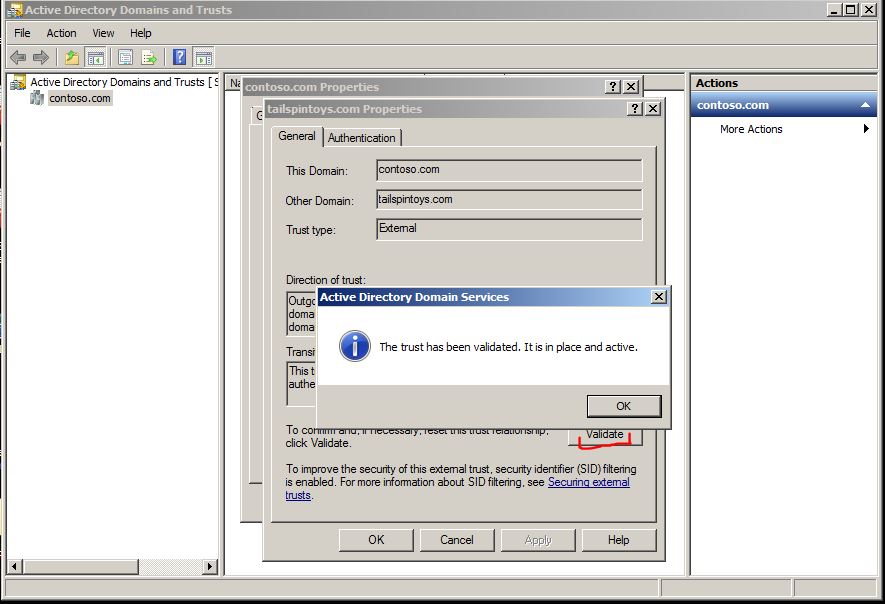Open the Action menu
885x604 pixels.
(61, 33)
